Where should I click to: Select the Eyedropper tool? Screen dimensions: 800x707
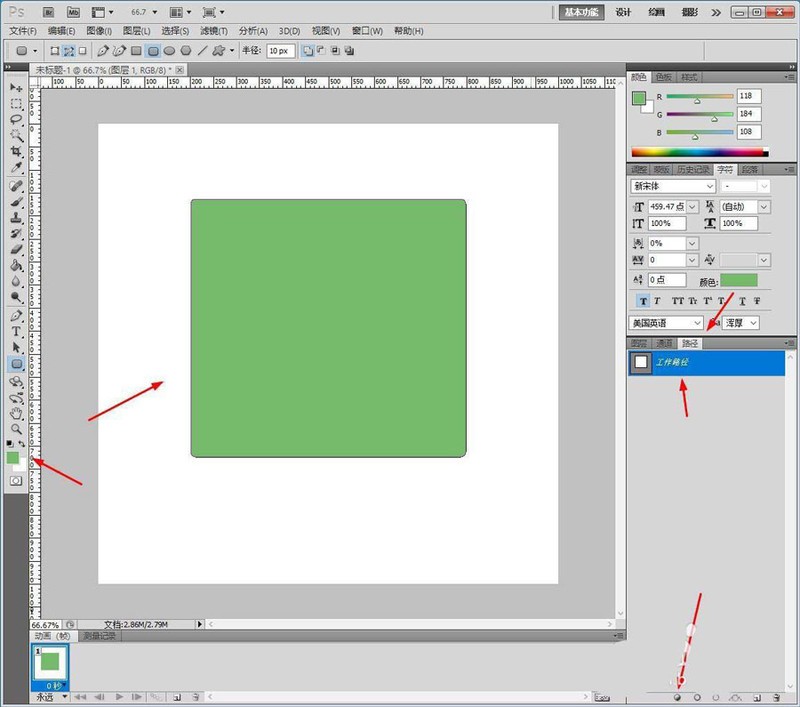tap(16, 168)
